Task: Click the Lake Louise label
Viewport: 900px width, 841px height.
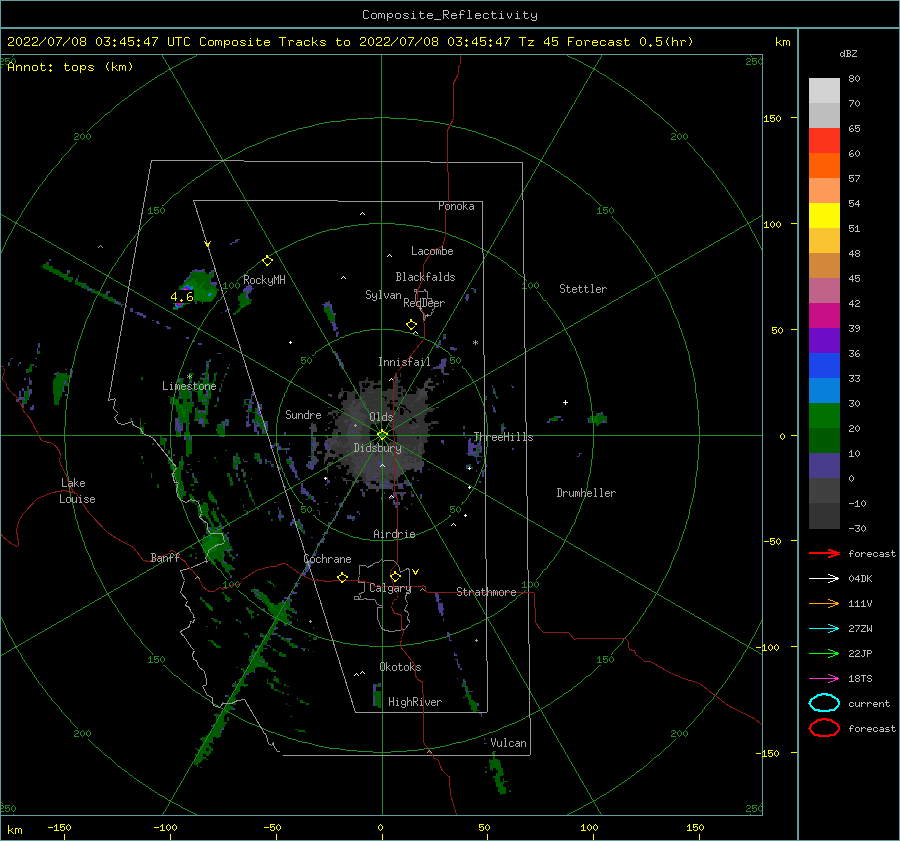Action: click(x=77, y=491)
